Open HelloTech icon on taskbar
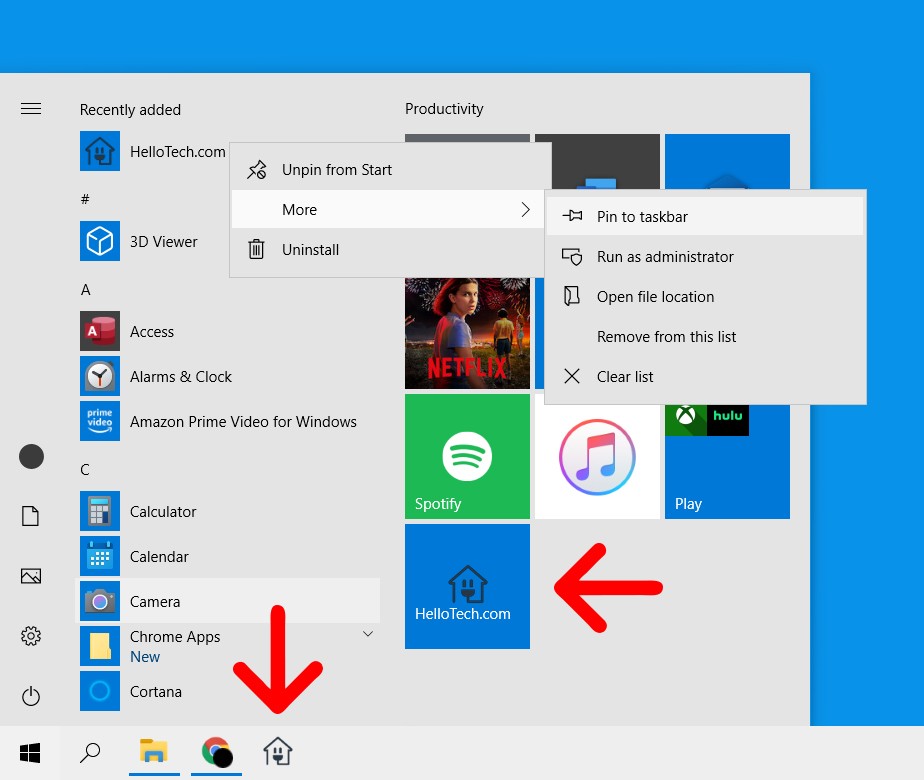924x780 pixels. [x=278, y=752]
